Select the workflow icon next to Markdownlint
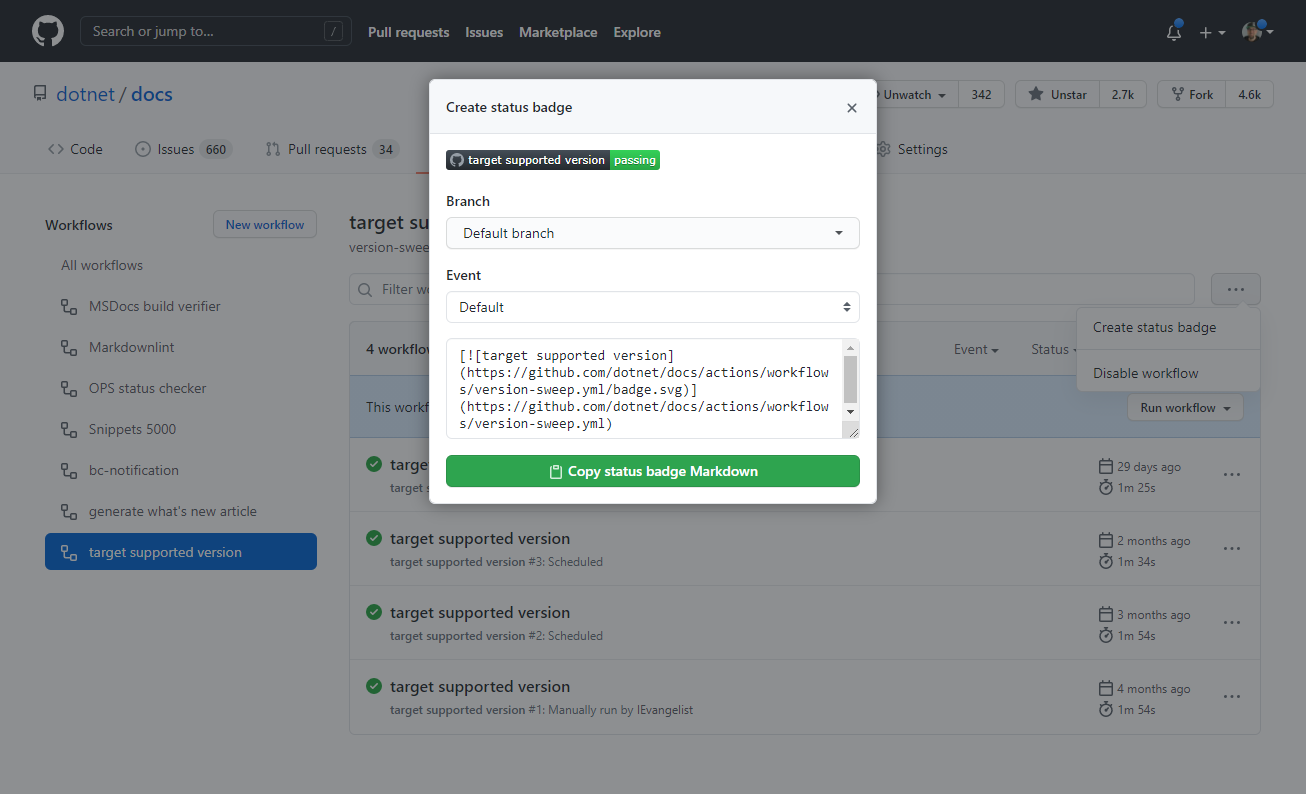 68,347
